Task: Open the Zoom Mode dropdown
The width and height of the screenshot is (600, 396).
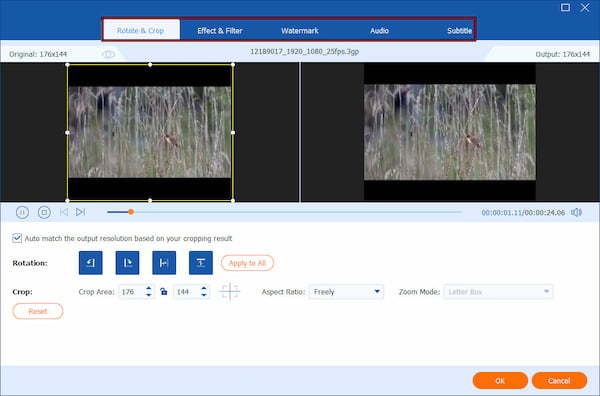Action: (498, 292)
